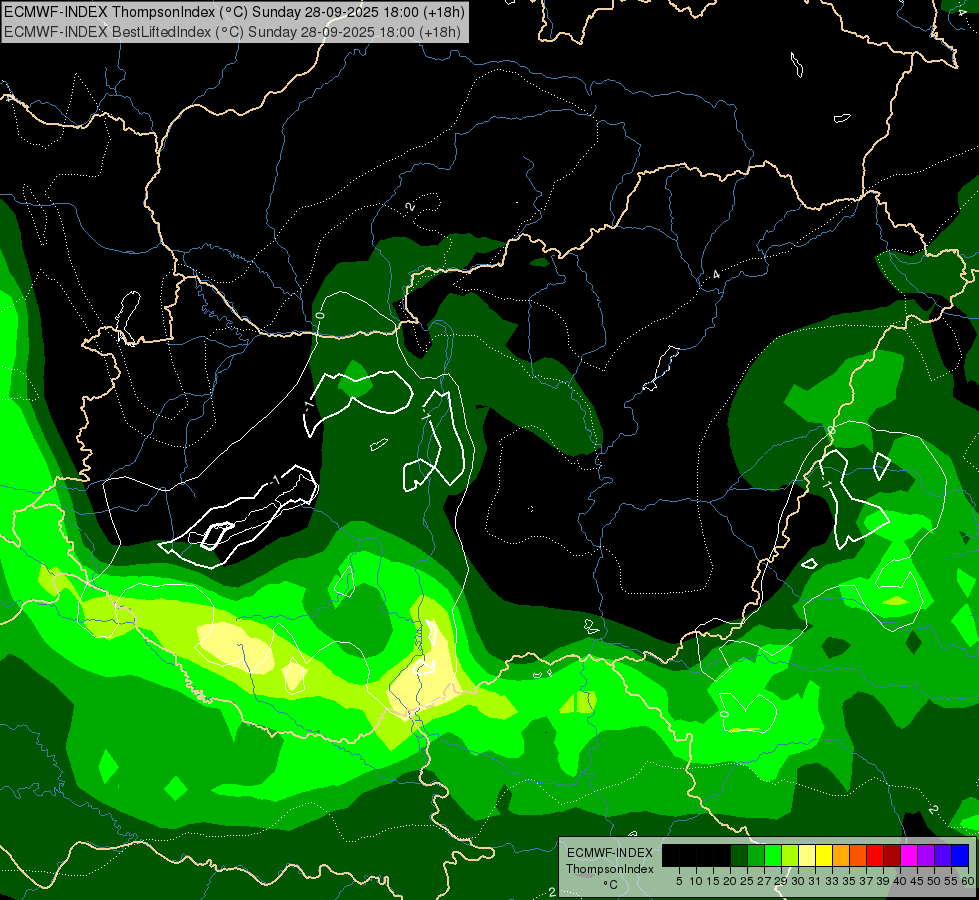Click the BestLiftedIndex forecast title line
This screenshot has height=900, width=979.
click(232, 32)
